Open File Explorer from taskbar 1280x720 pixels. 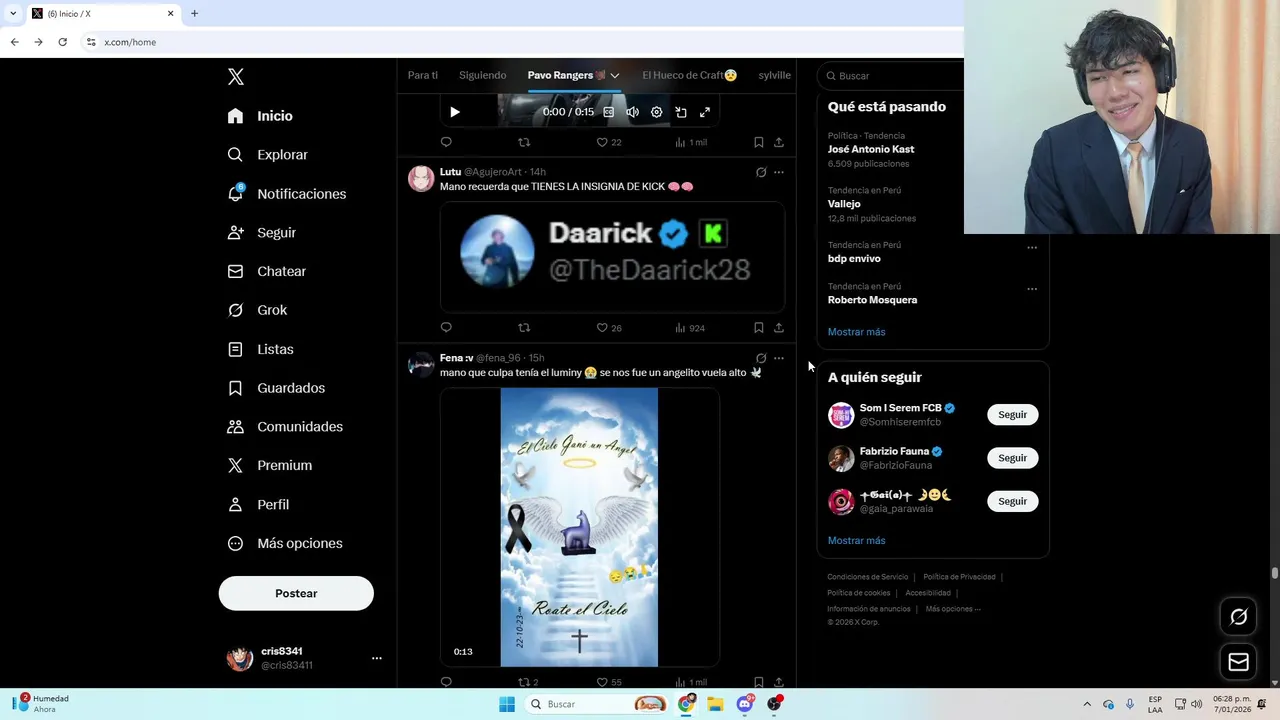point(715,704)
